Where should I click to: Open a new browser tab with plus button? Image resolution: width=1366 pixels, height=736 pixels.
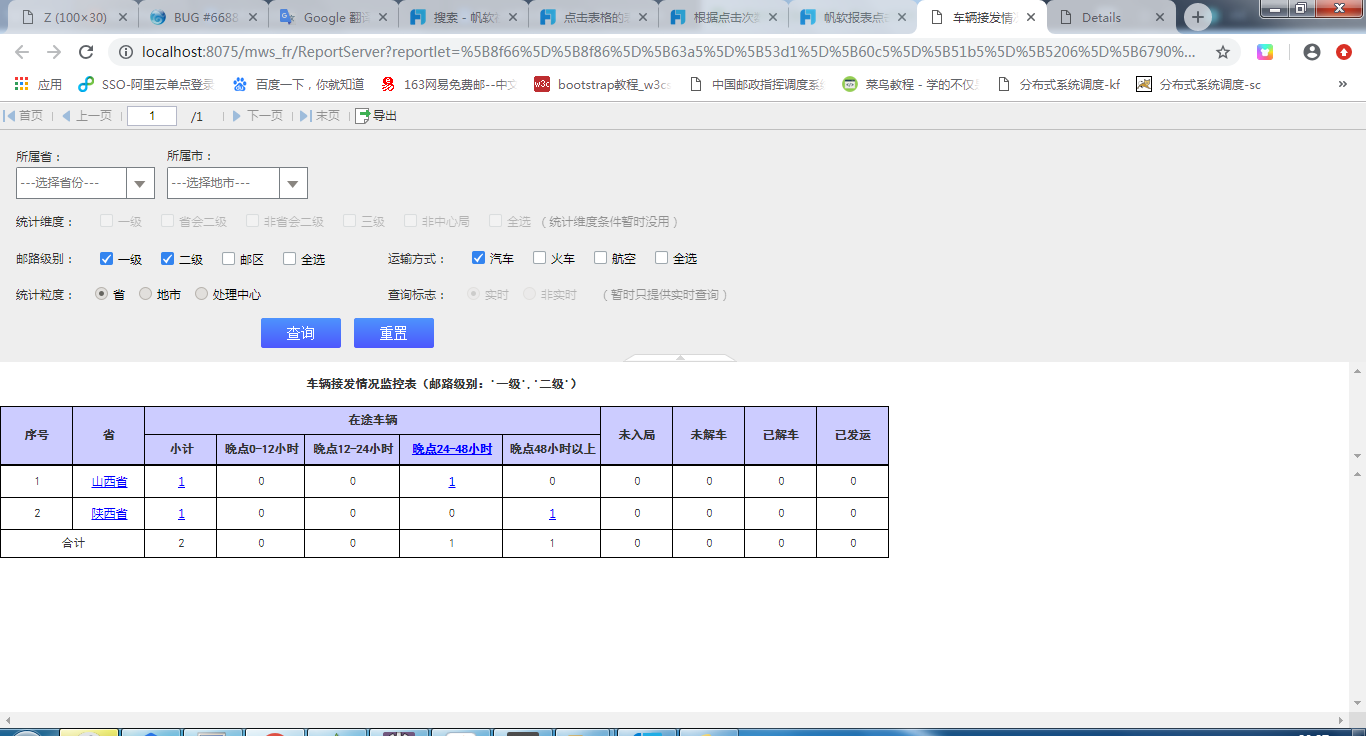tap(1197, 17)
